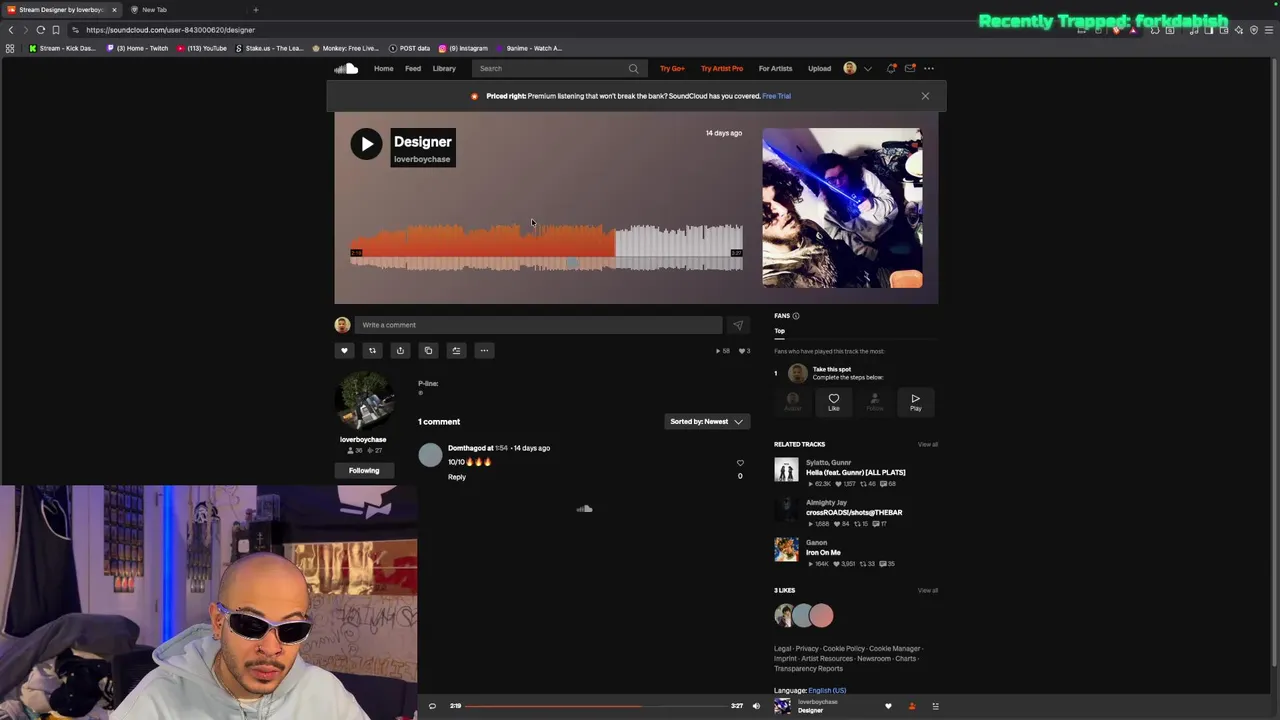Screen dimensions: 1280x720
Task: Open Iron On Me related track
Action: pyautogui.click(x=823, y=553)
